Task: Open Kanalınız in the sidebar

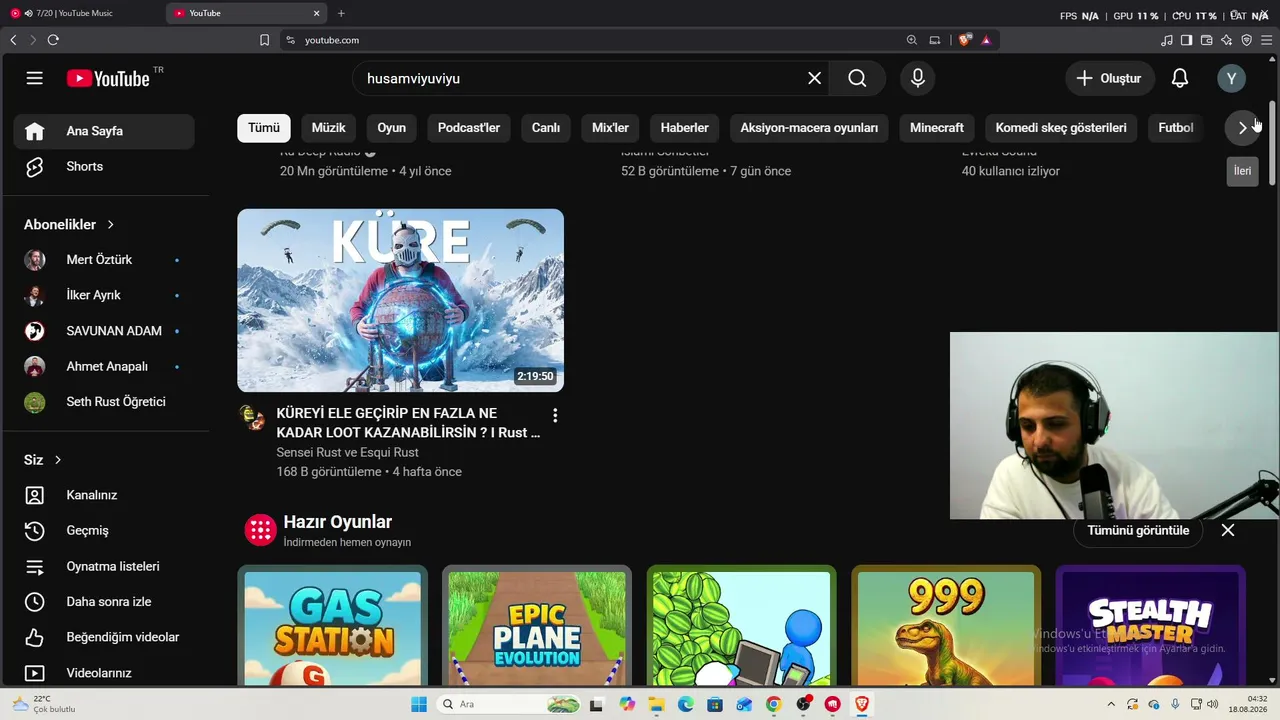Action: pyautogui.click(x=104, y=495)
